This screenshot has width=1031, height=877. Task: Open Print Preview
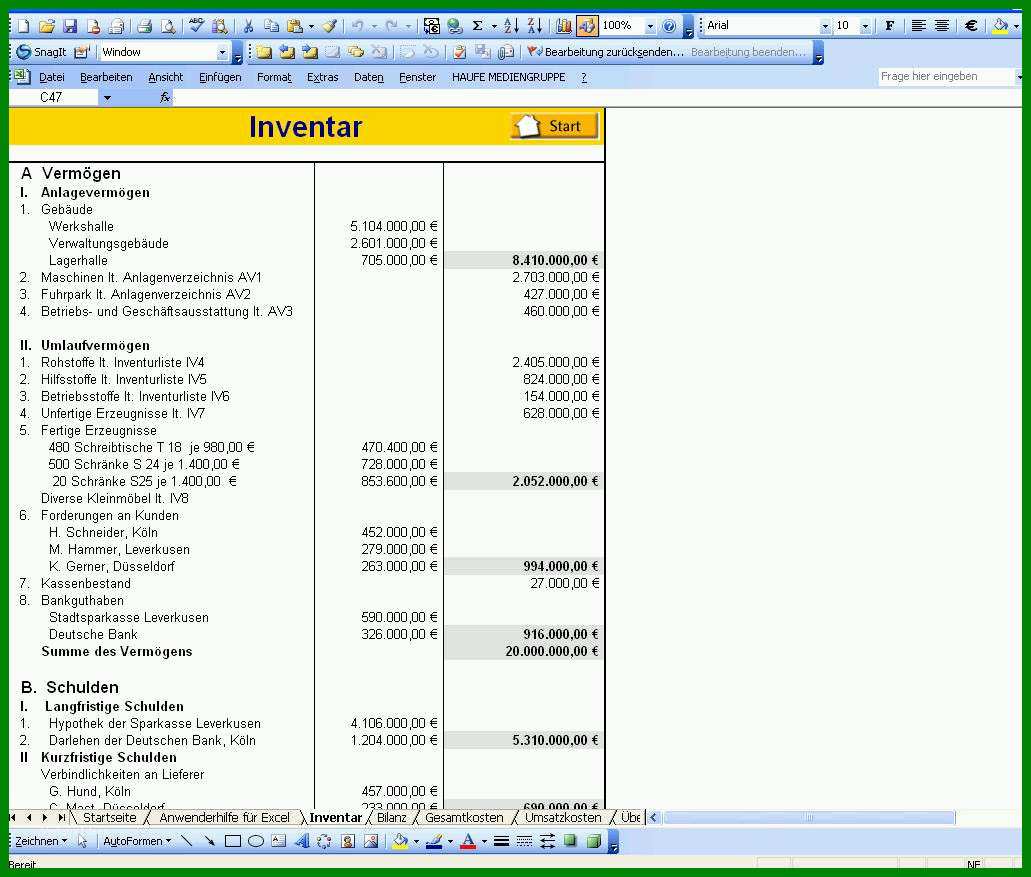coord(168,26)
